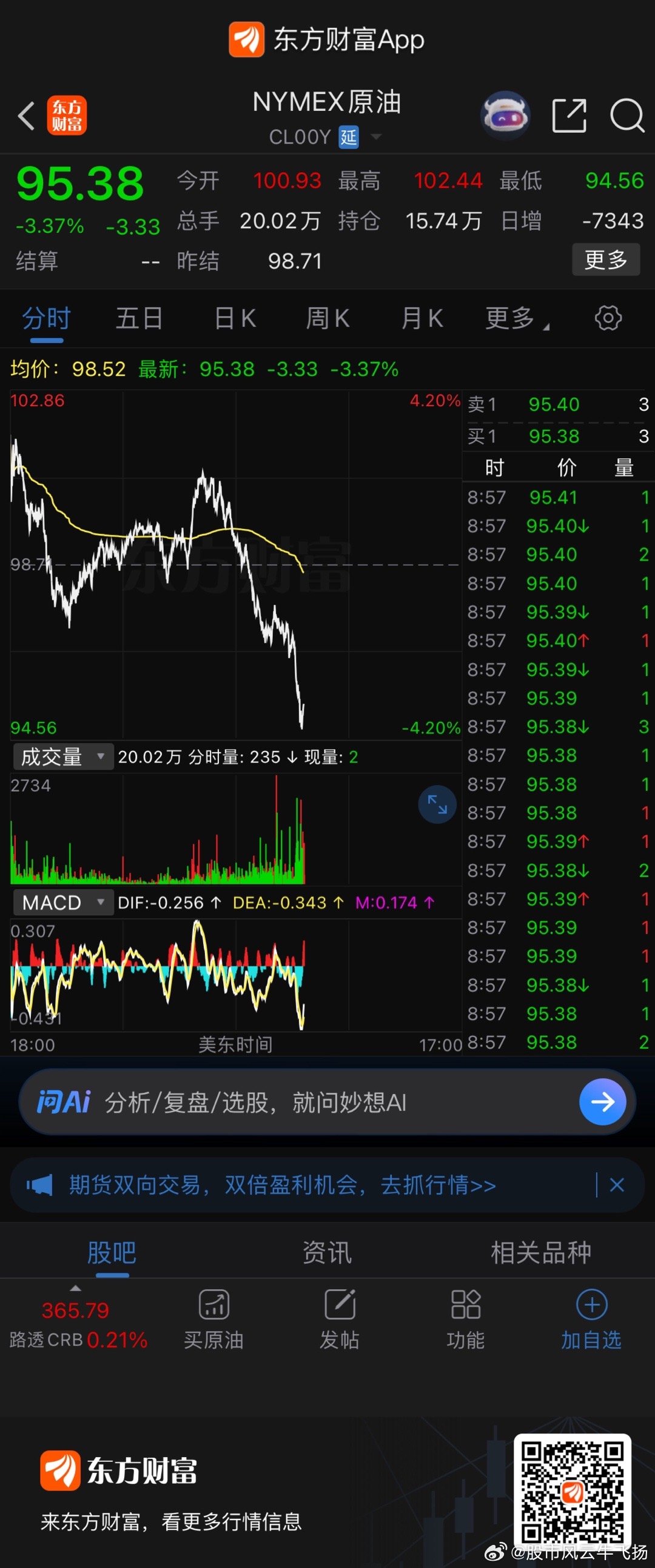Switch to 分时 intraday tab

point(46,318)
